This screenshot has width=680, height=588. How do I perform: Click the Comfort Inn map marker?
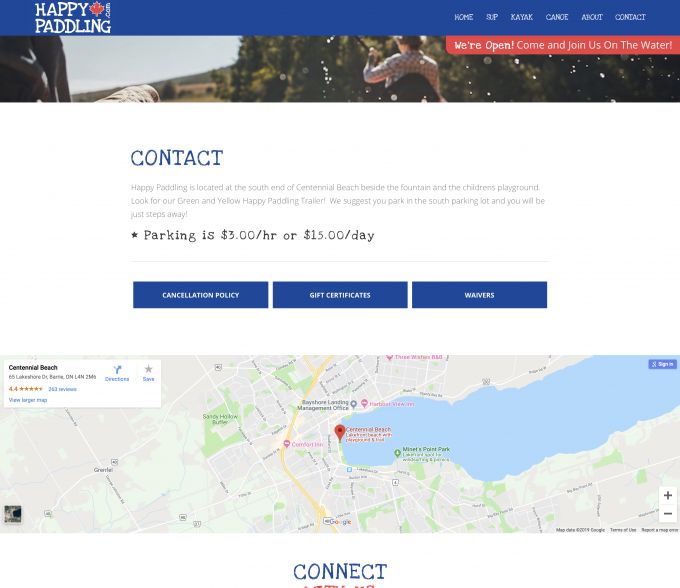coord(285,445)
